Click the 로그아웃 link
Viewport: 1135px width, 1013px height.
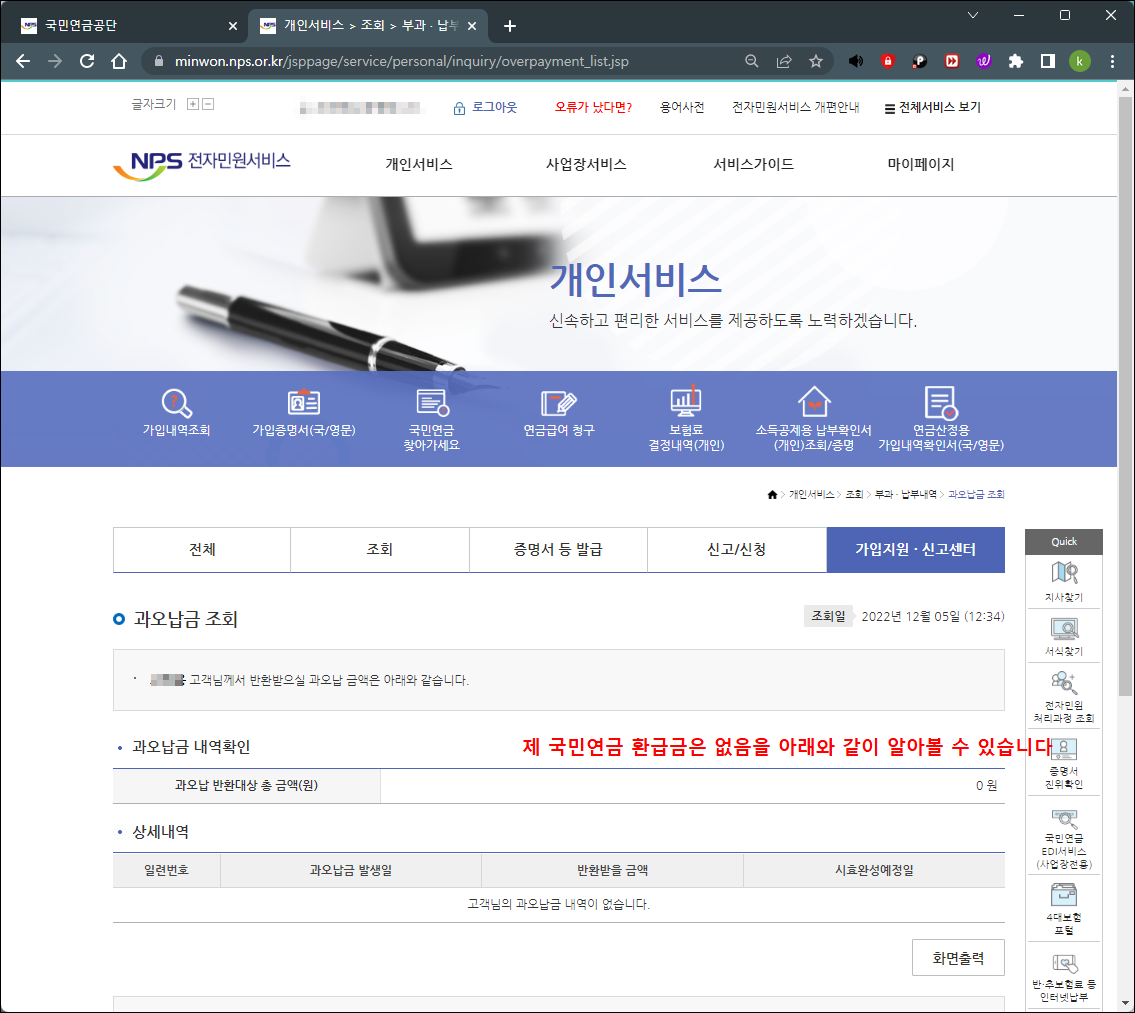tap(491, 107)
